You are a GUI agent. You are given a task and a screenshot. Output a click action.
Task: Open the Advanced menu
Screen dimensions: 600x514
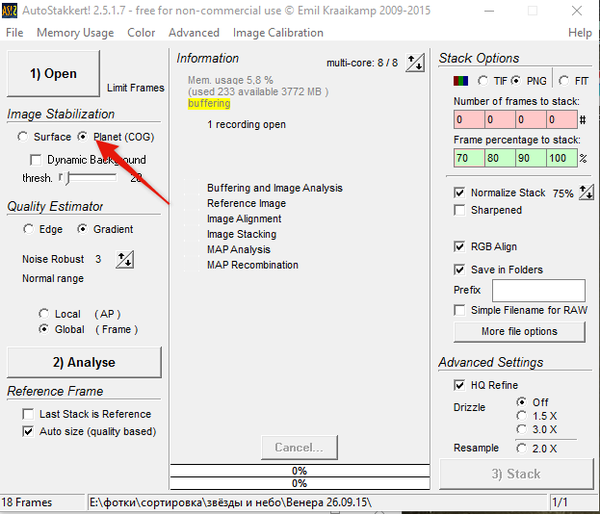tap(194, 33)
